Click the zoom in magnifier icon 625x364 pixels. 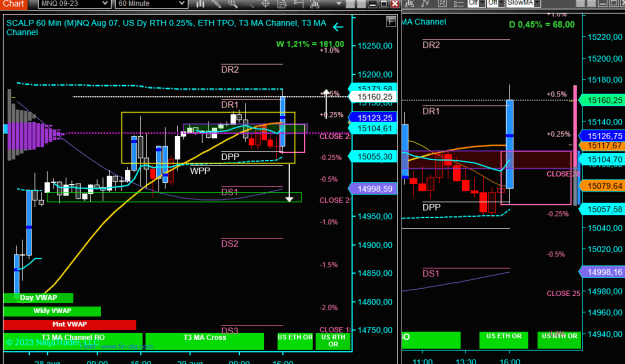coord(233,4)
